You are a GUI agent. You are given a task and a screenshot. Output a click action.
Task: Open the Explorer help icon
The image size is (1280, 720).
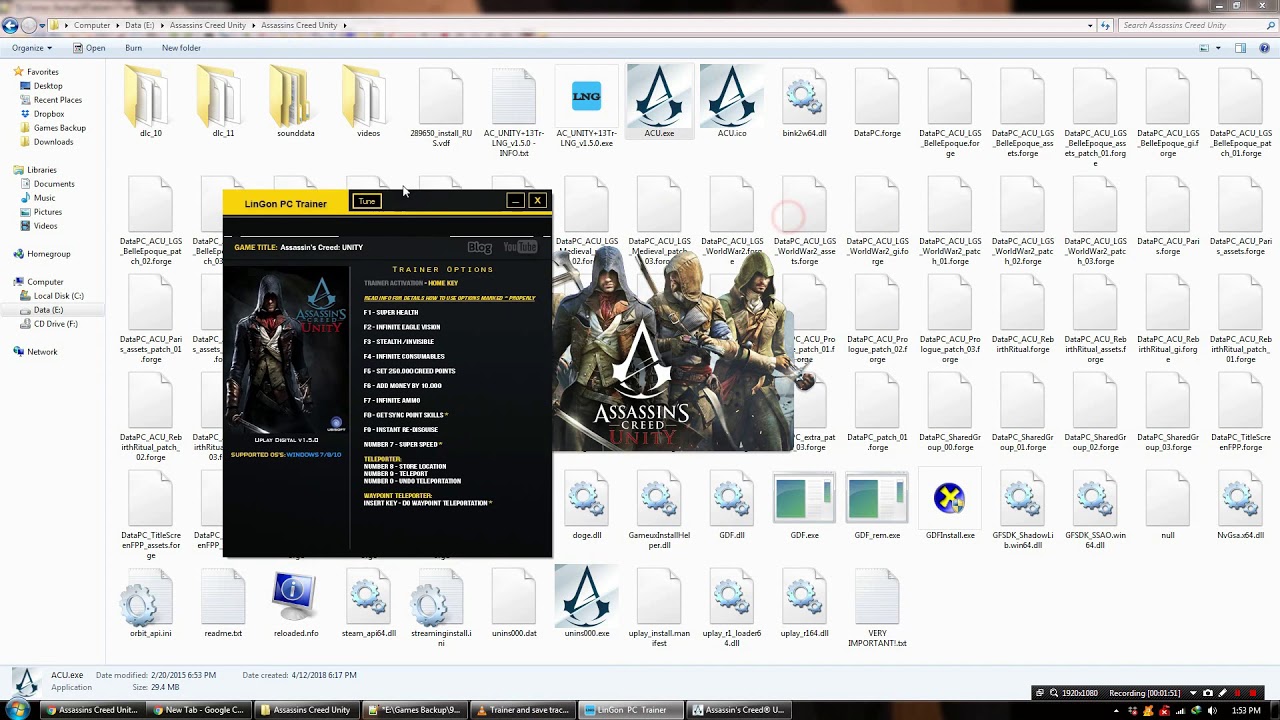click(1263, 48)
